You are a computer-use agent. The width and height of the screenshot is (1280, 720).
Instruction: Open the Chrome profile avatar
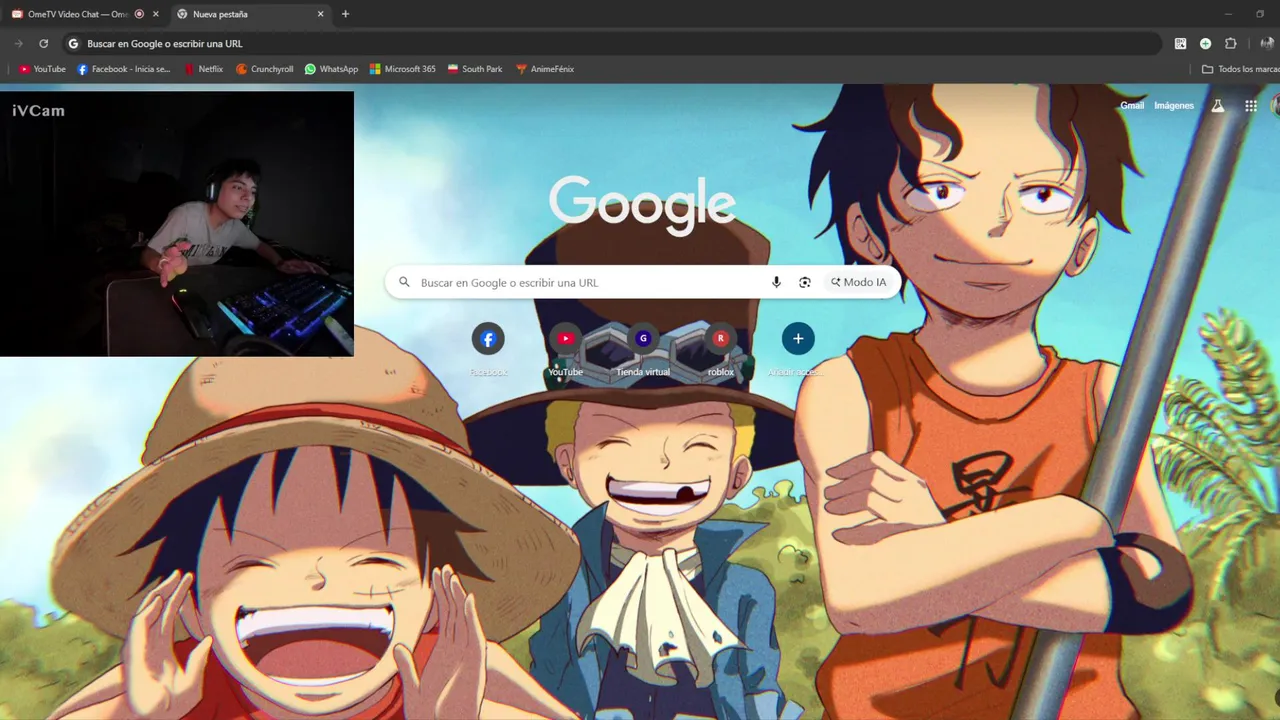point(1268,44)
